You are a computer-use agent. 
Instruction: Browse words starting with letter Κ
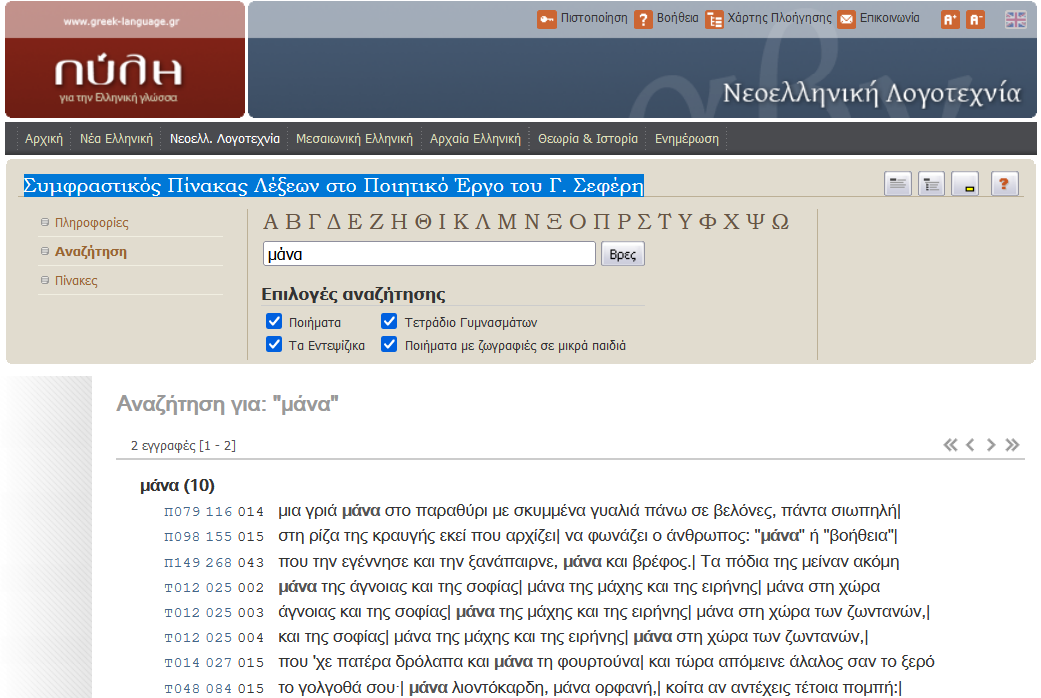coord(461,221)
